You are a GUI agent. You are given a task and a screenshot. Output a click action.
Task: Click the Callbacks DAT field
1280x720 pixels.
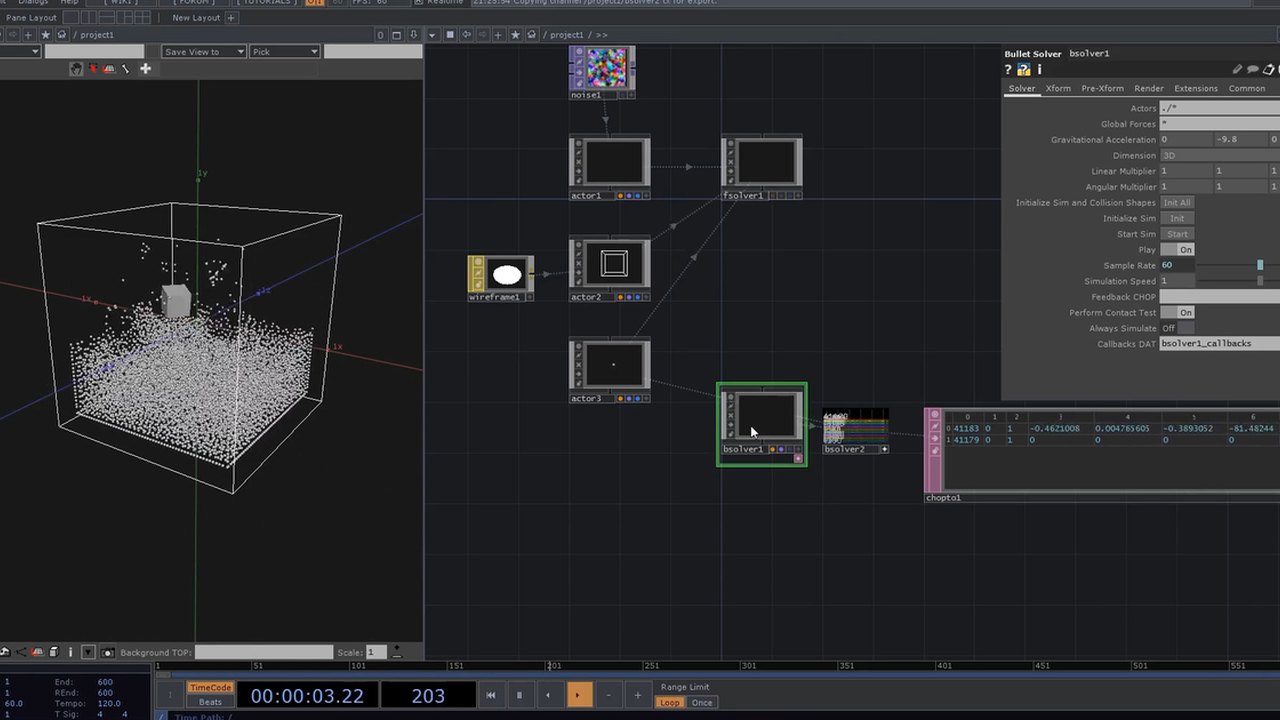[1219, 344]
